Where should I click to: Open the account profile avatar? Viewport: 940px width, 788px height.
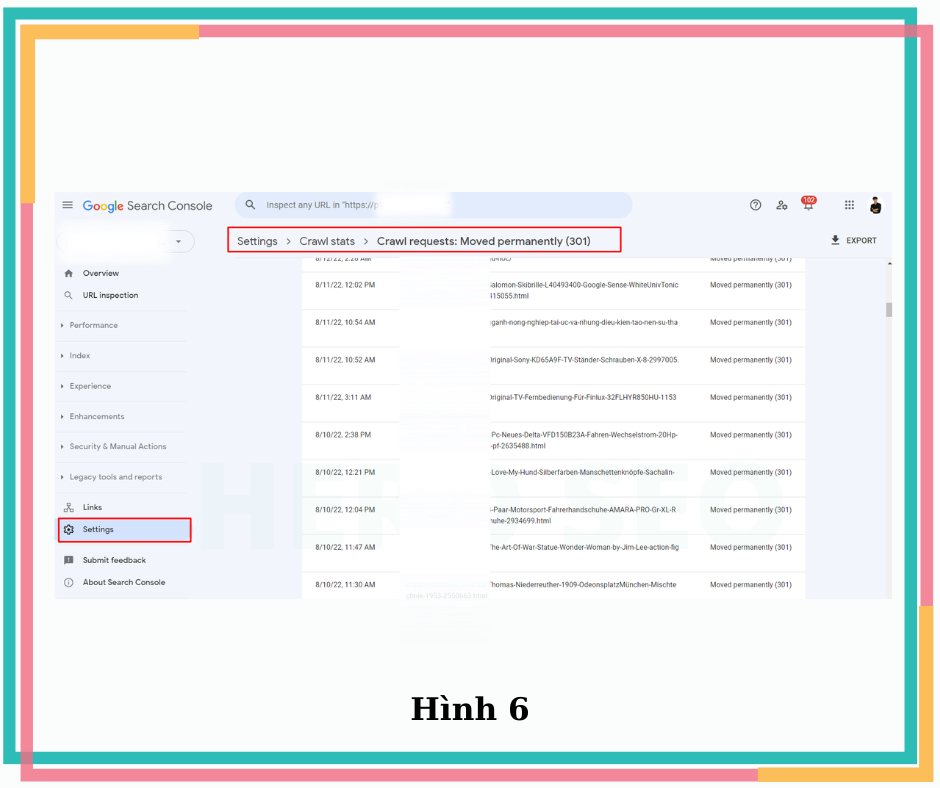click(x=875, y=205)
